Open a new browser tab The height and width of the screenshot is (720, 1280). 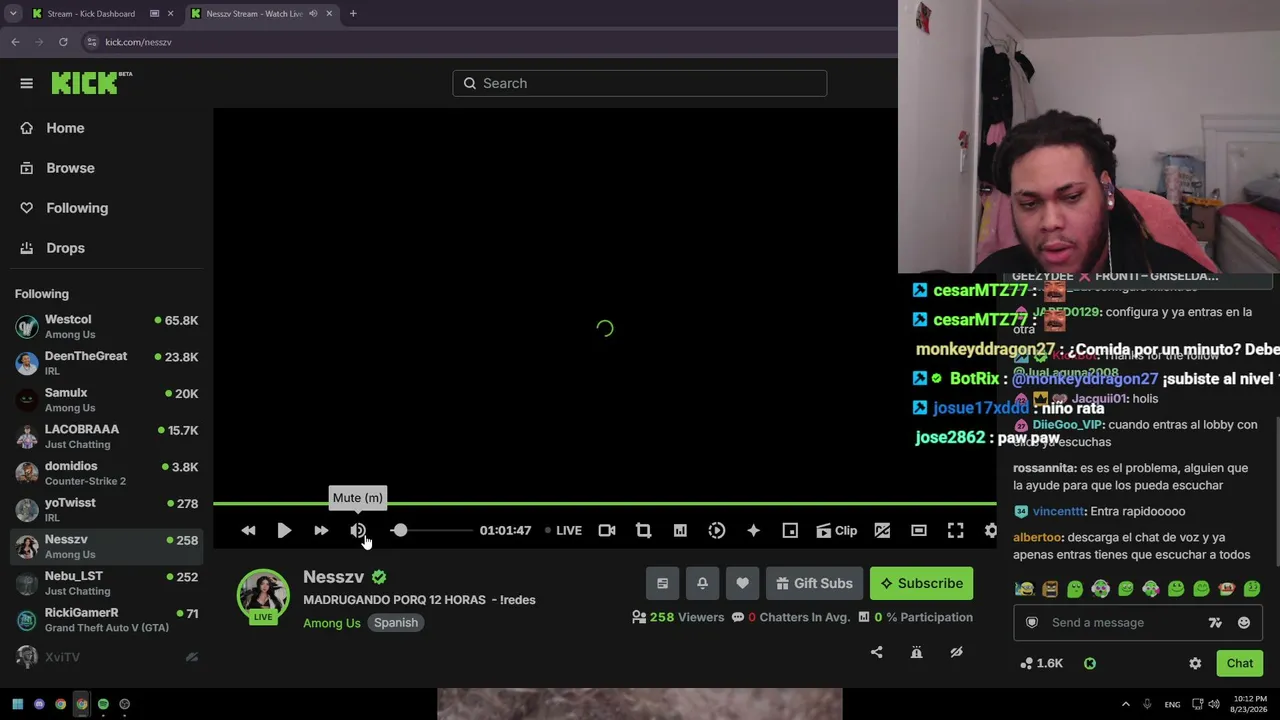click(x=353, y=14)
